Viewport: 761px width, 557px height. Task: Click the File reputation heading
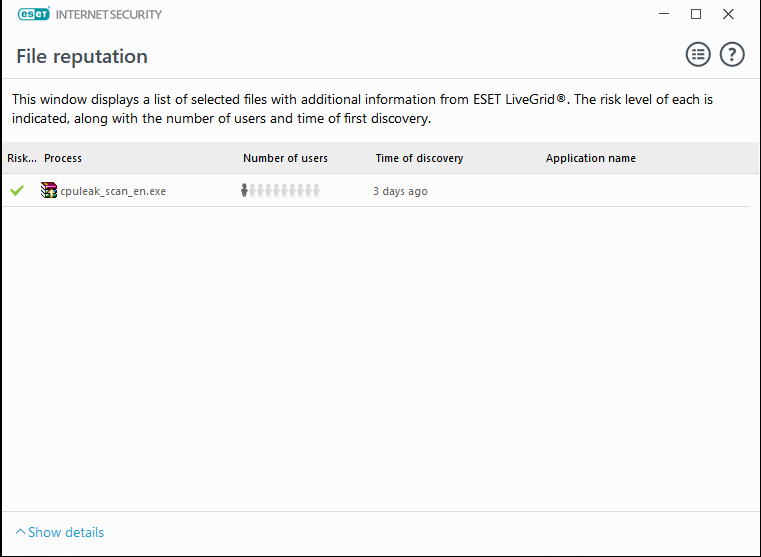(82, 56)
